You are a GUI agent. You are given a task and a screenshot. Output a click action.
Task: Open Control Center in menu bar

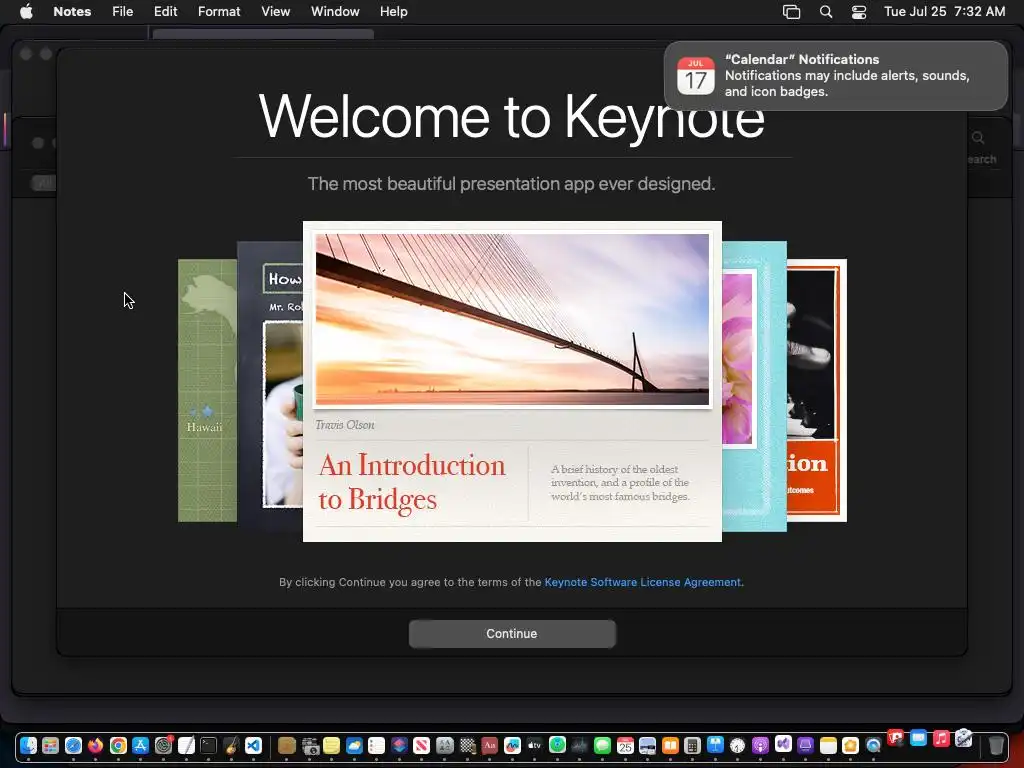[x=859, y=12]
